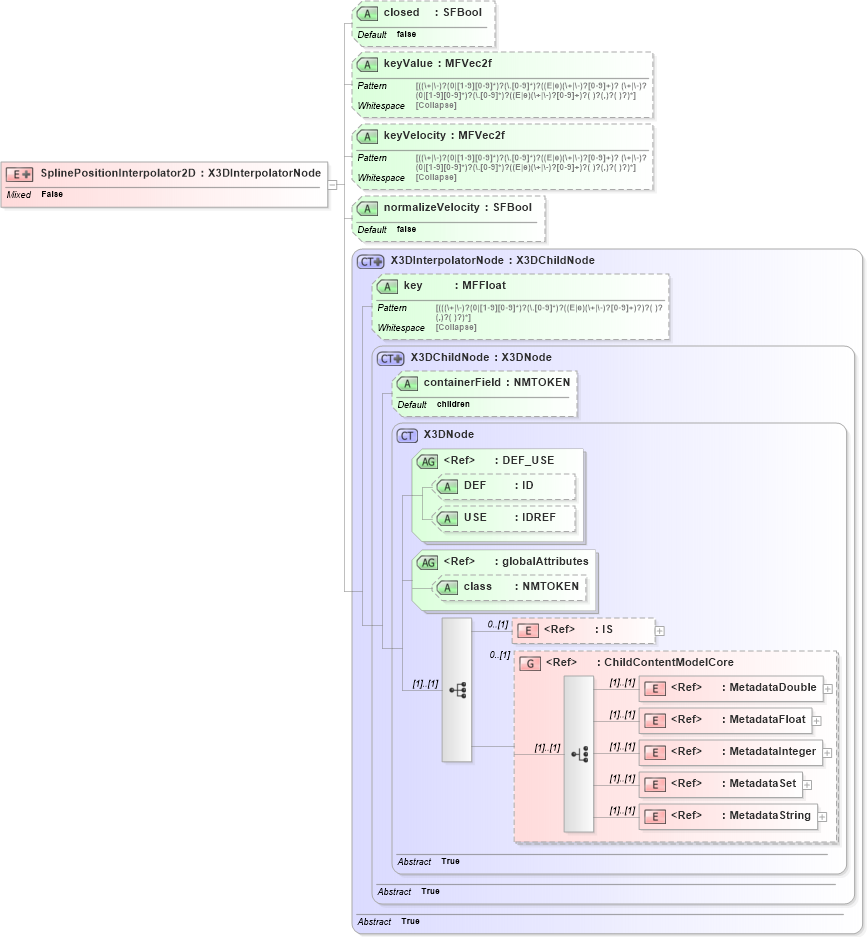
Task: Expand the MetadataFloat element reference
Action: point(817,721)
